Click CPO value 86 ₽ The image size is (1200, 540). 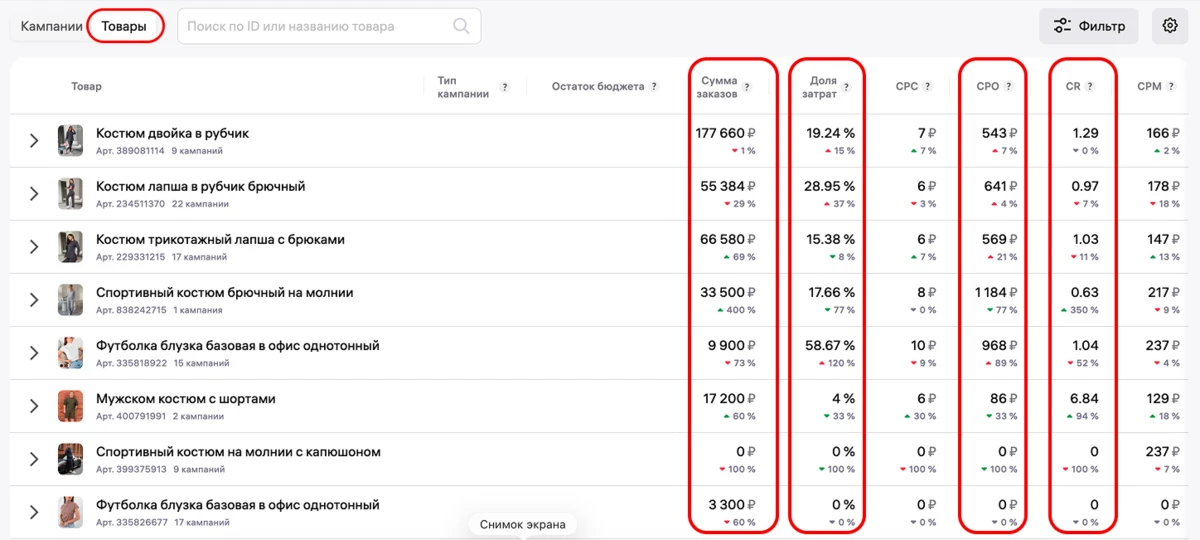coord(1002,398)
